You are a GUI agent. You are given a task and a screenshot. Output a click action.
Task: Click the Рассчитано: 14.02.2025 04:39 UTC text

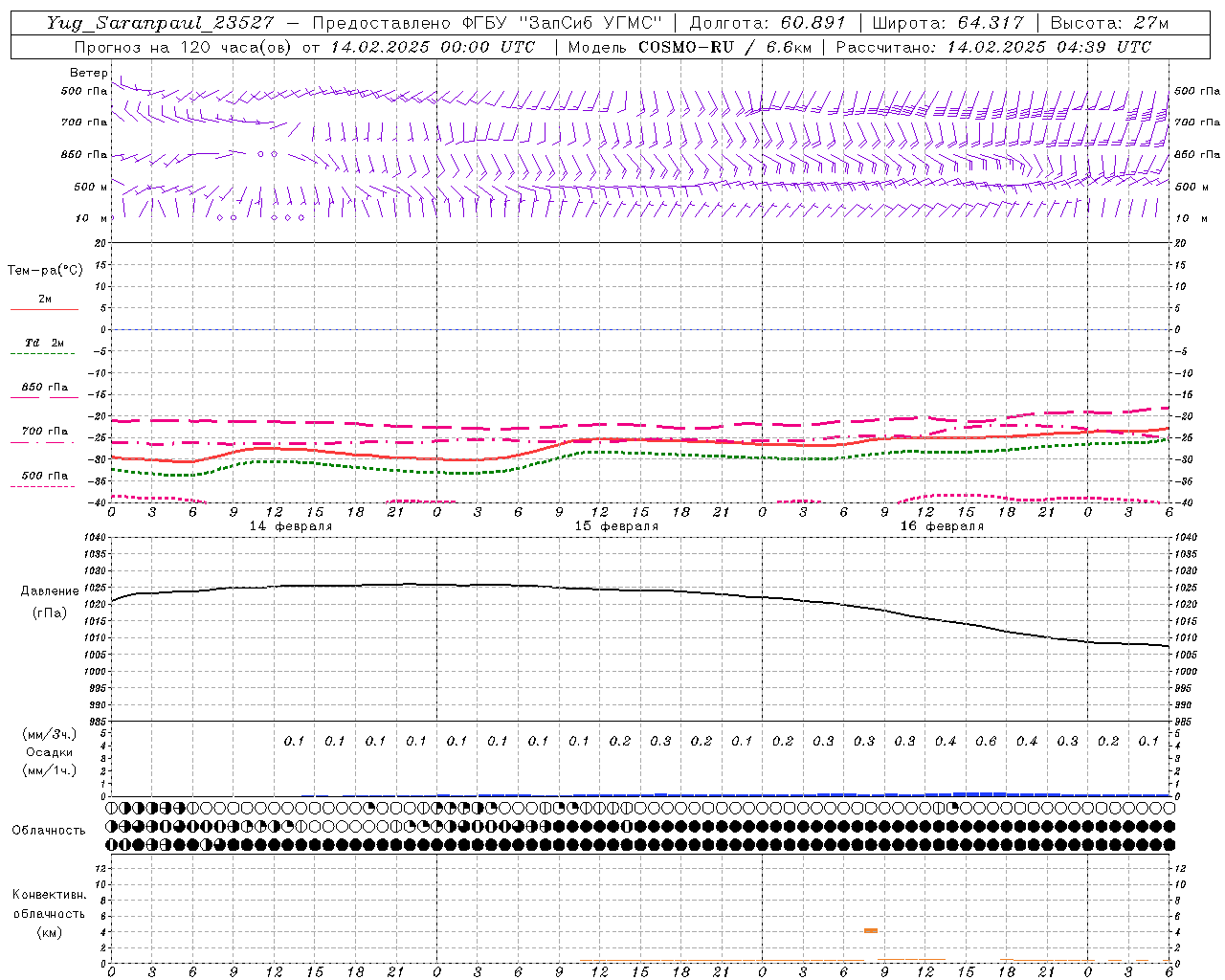[x=993, y=47]
